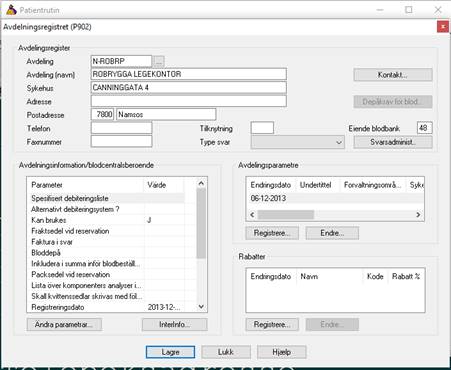Open the InterInfo button
This screenshot has width=451, height=370.
(x=175, y=324)
